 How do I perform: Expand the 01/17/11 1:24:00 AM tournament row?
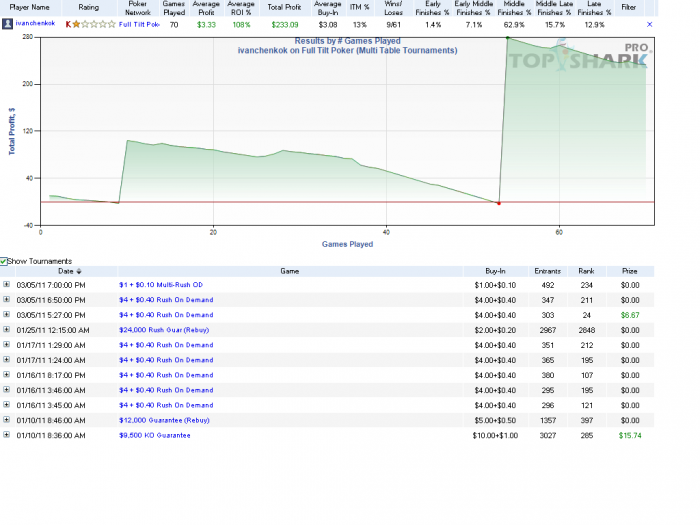pos(6,359)
